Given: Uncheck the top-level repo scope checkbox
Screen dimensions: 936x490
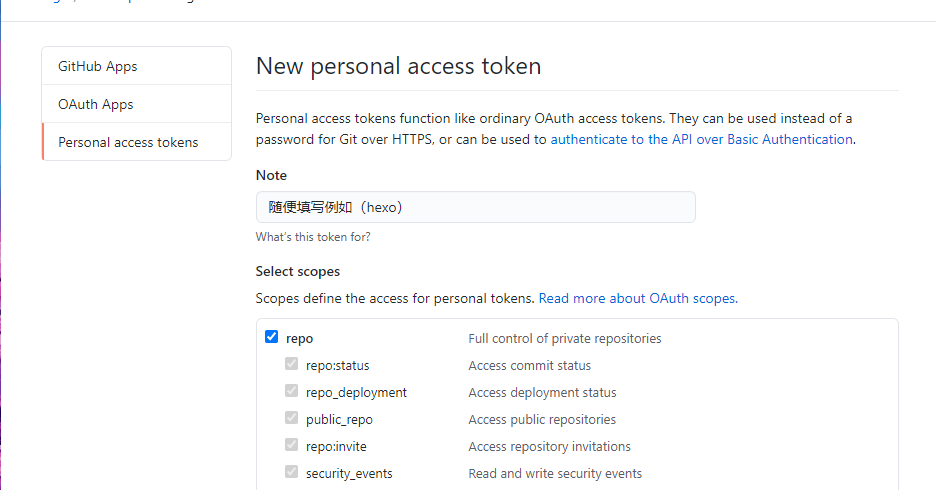Looking at the screenshot, I should (x=271, y=337).
